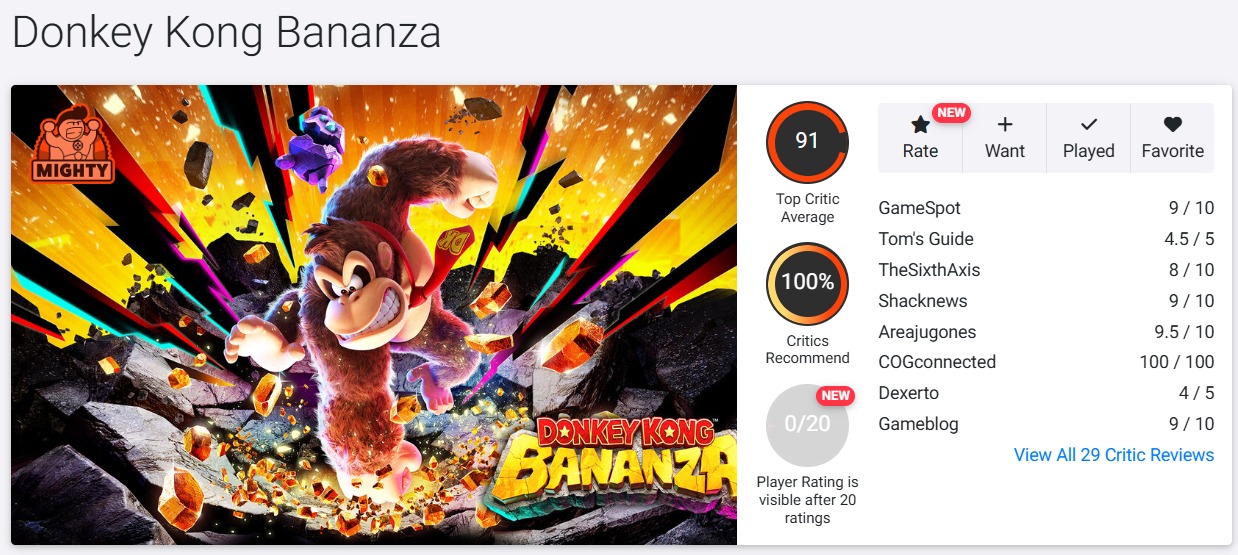Open the Gameblog review
The width and height of the screenshot is (1238, 555).
[x=918, y=424]
